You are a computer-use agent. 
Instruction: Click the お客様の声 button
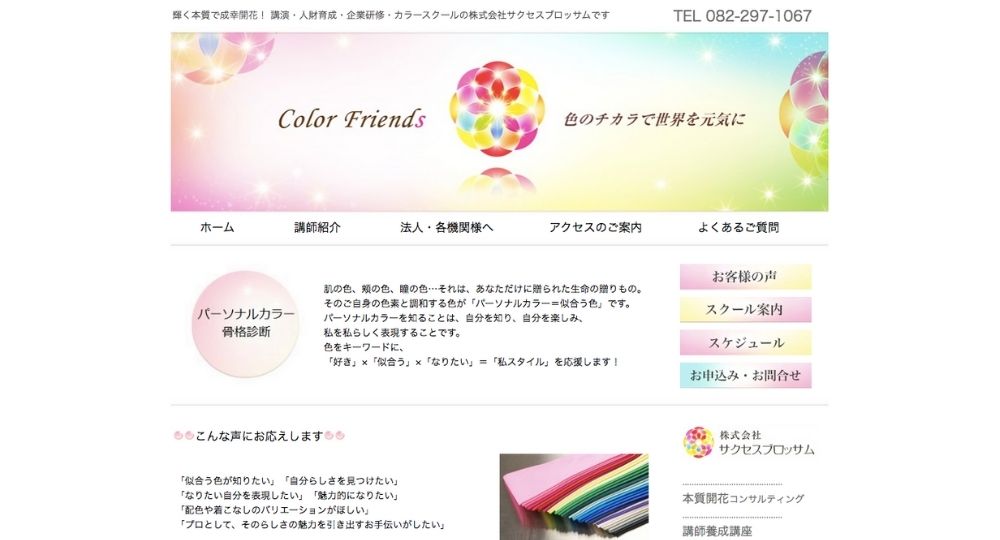click(746, 277)
